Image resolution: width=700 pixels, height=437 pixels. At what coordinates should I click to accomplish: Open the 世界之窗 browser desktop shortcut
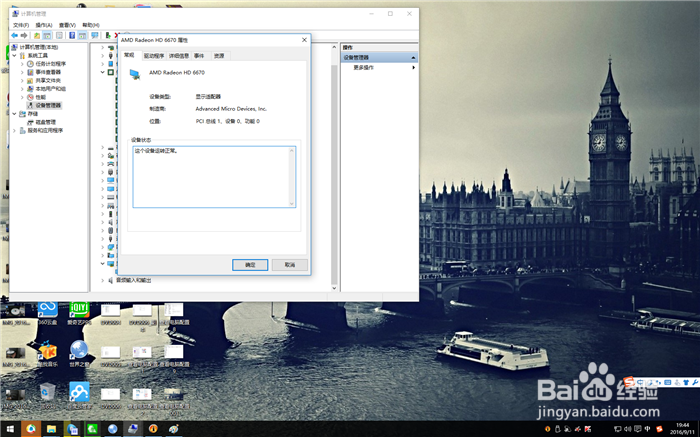(x=79, y=354)
